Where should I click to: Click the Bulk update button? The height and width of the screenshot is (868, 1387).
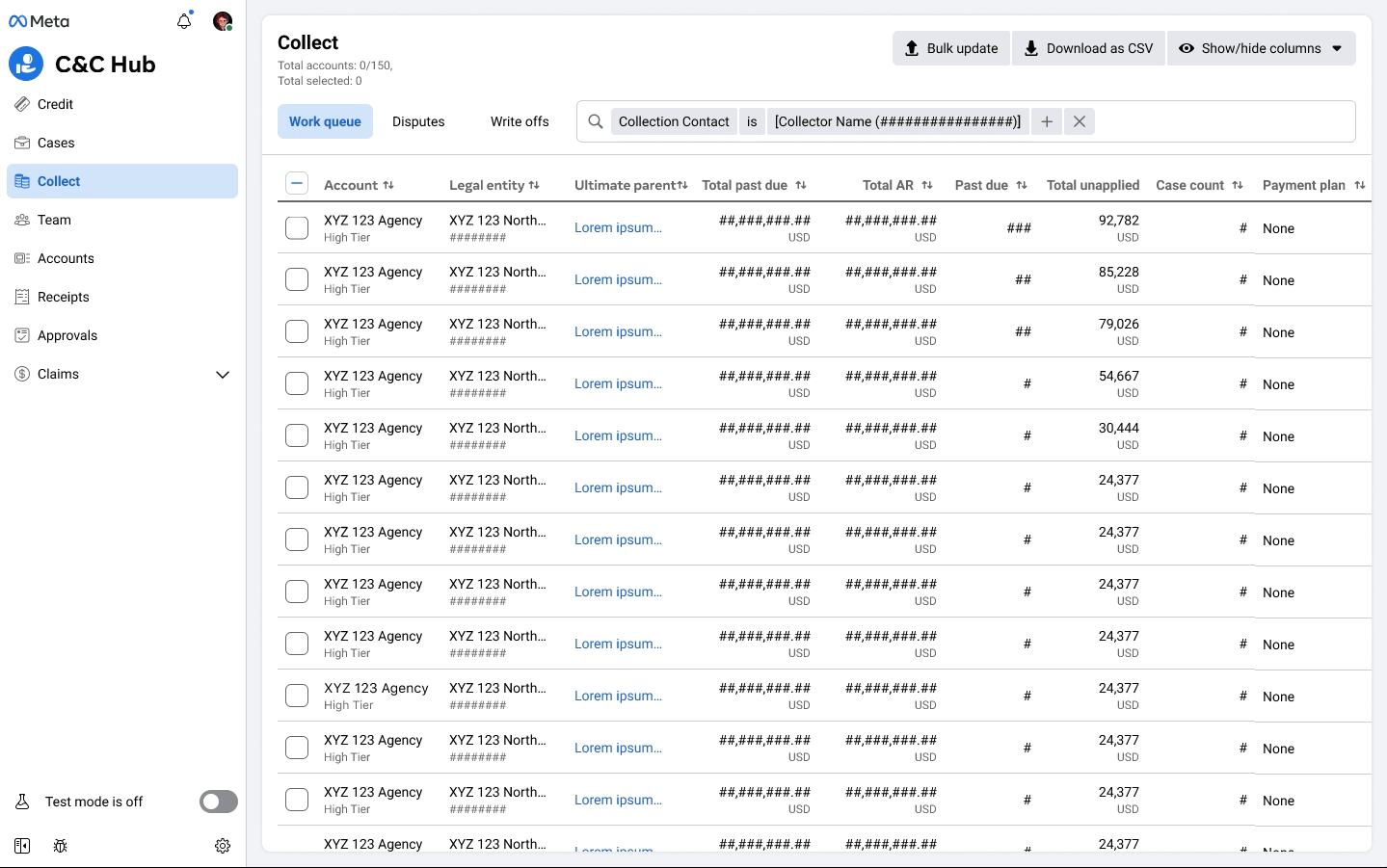950,48
